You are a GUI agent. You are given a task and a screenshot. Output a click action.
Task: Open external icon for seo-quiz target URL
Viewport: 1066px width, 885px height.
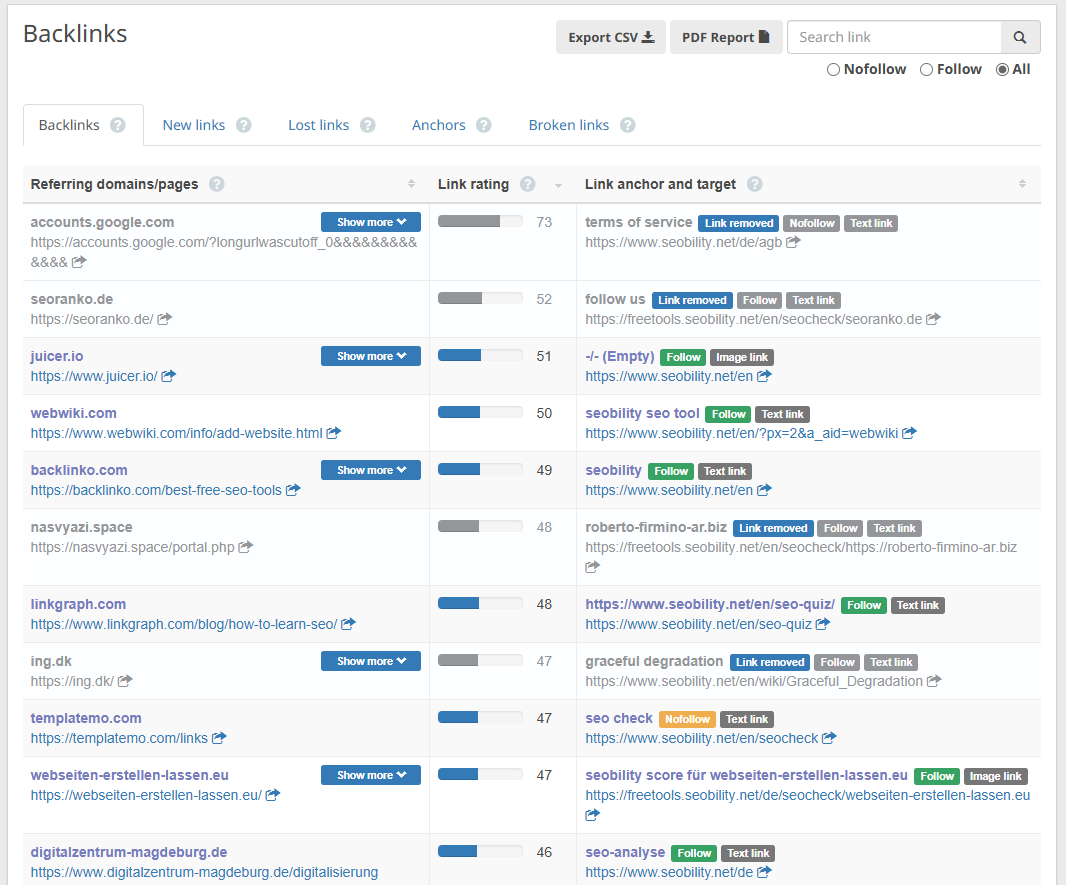pos(823,624)
